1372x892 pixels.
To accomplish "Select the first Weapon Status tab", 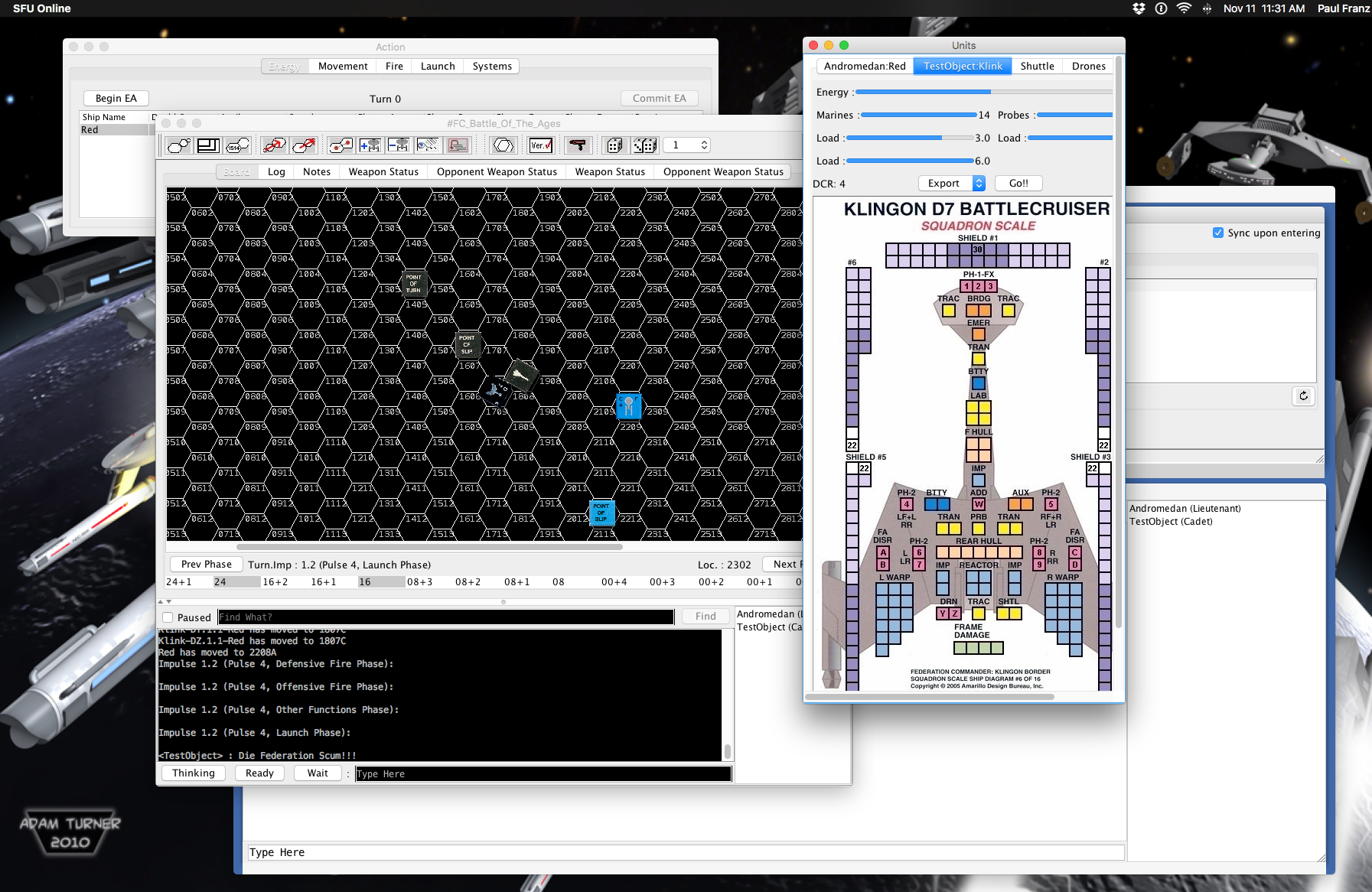I will click(383, 172).
